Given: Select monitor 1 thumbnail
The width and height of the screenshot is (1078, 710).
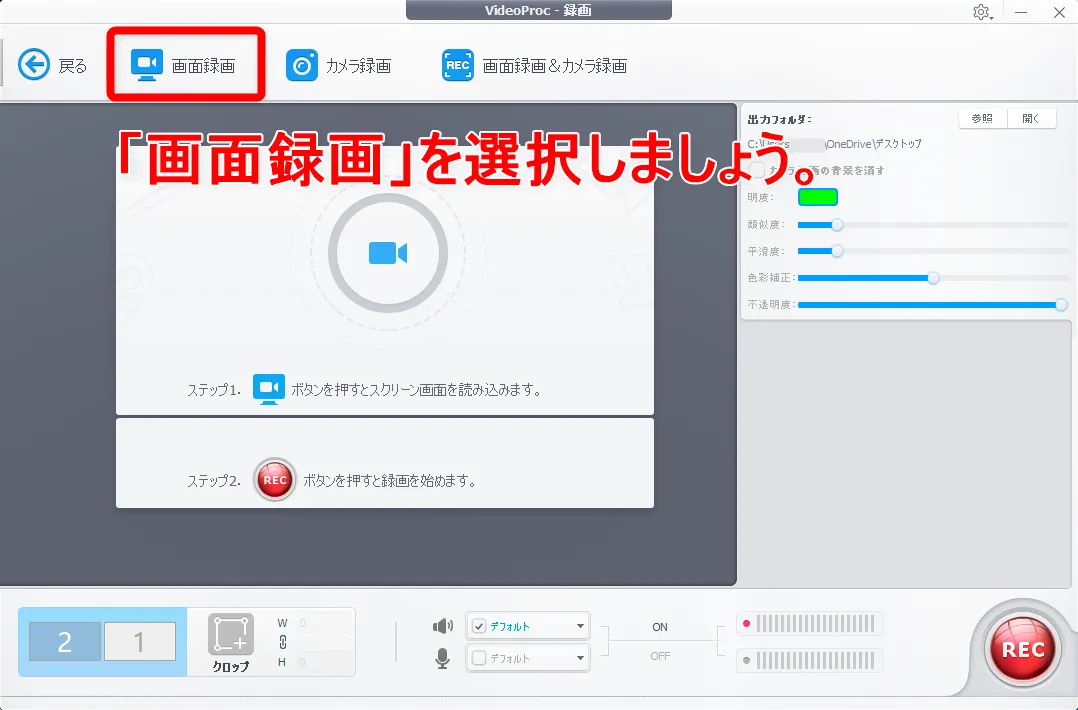Looking at the screenshot, I should (140, 641).
